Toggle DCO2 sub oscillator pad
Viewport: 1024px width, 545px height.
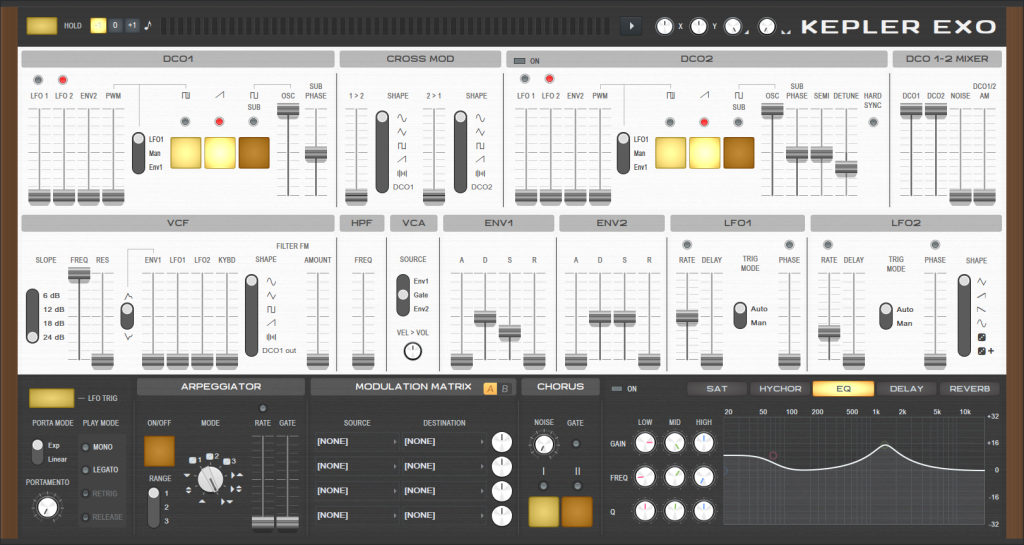(x=739, y=153)
